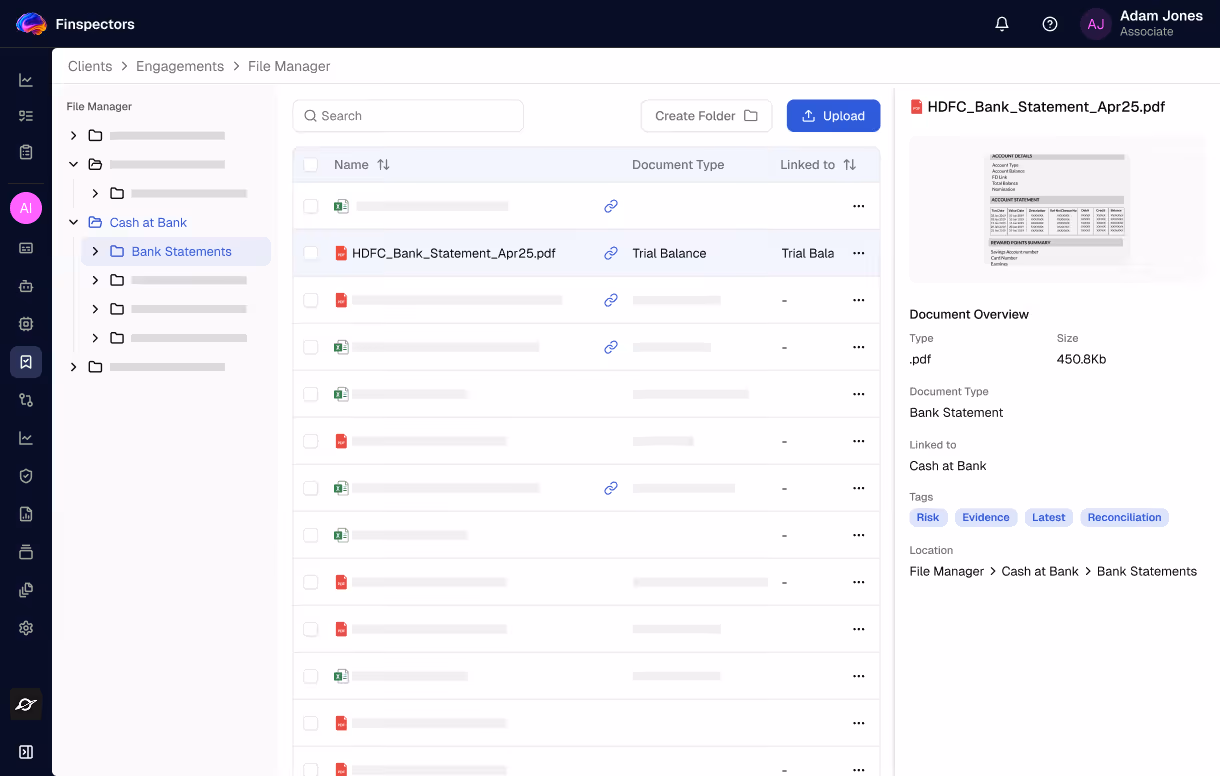
Task: Open the card sidebar icon below AI
Action: pyautogui.click(x=26, y=247)
